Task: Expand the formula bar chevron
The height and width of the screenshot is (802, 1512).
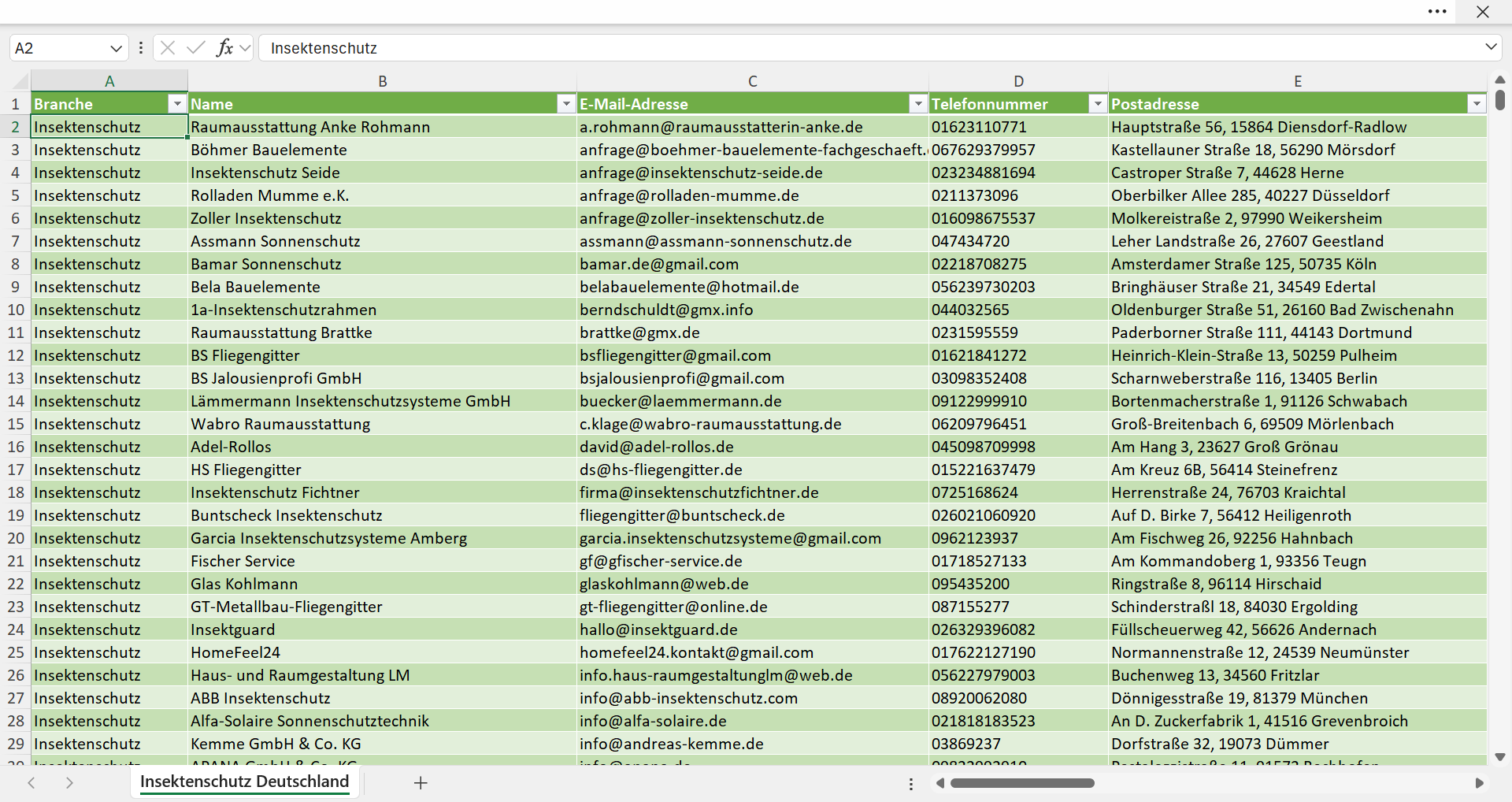Action: [1491, 46]
